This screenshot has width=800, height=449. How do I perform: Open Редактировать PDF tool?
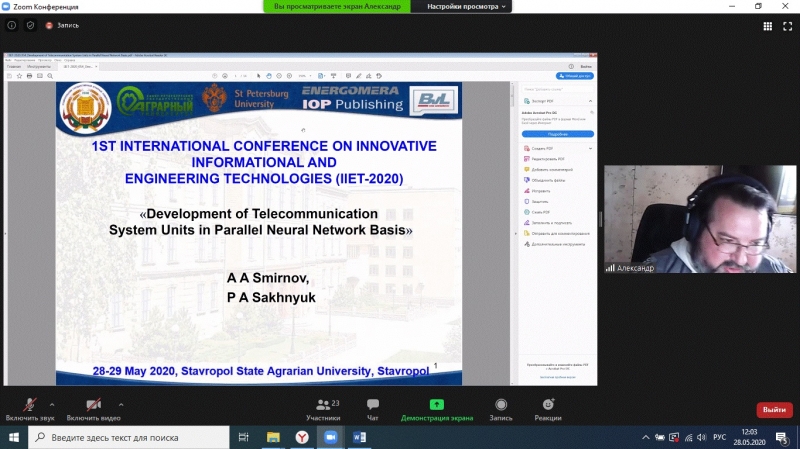click(x=544, y=159)
